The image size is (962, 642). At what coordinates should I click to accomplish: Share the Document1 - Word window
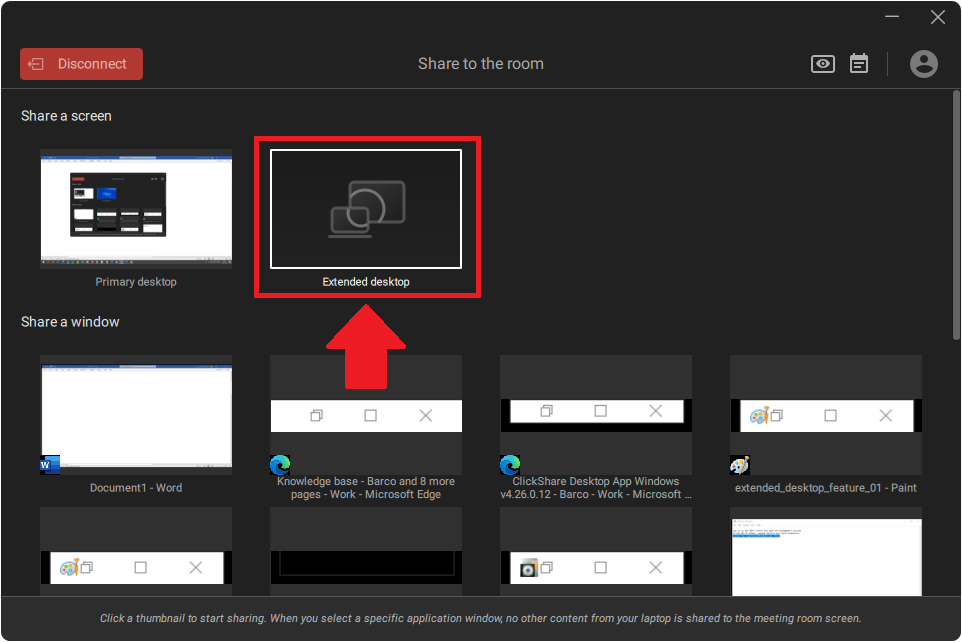coord(136,414)
